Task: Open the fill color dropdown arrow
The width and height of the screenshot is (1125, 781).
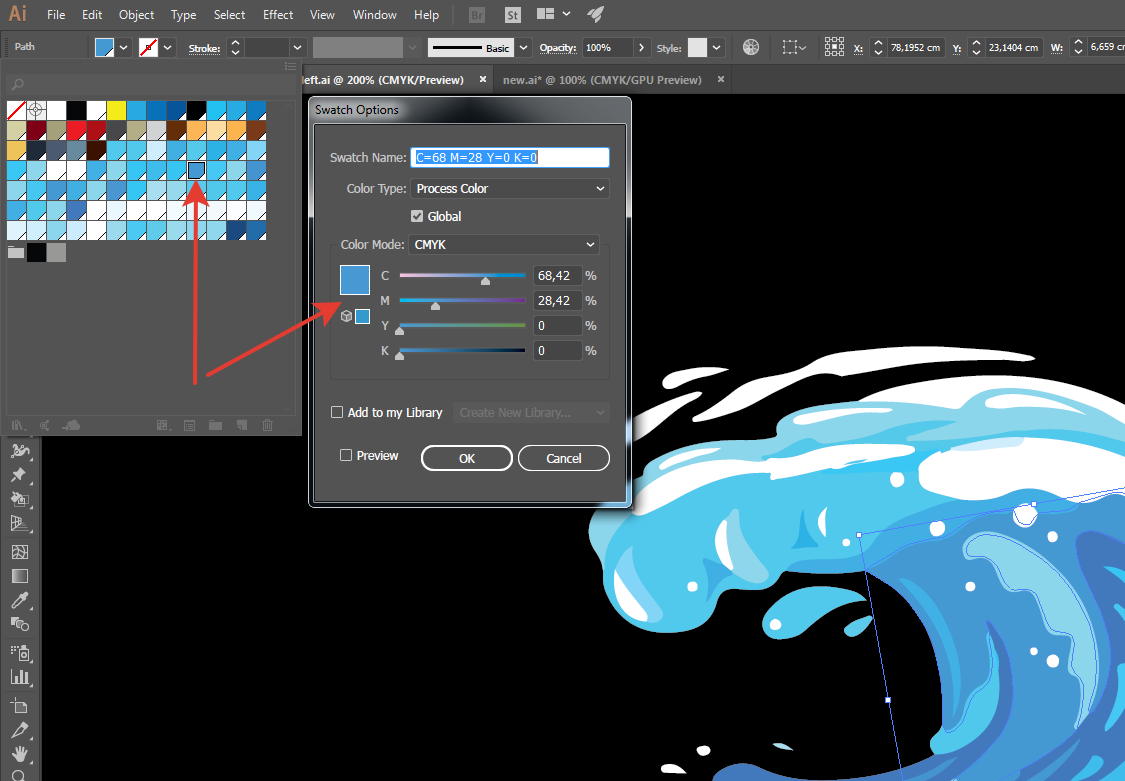Action: point(123,48)
